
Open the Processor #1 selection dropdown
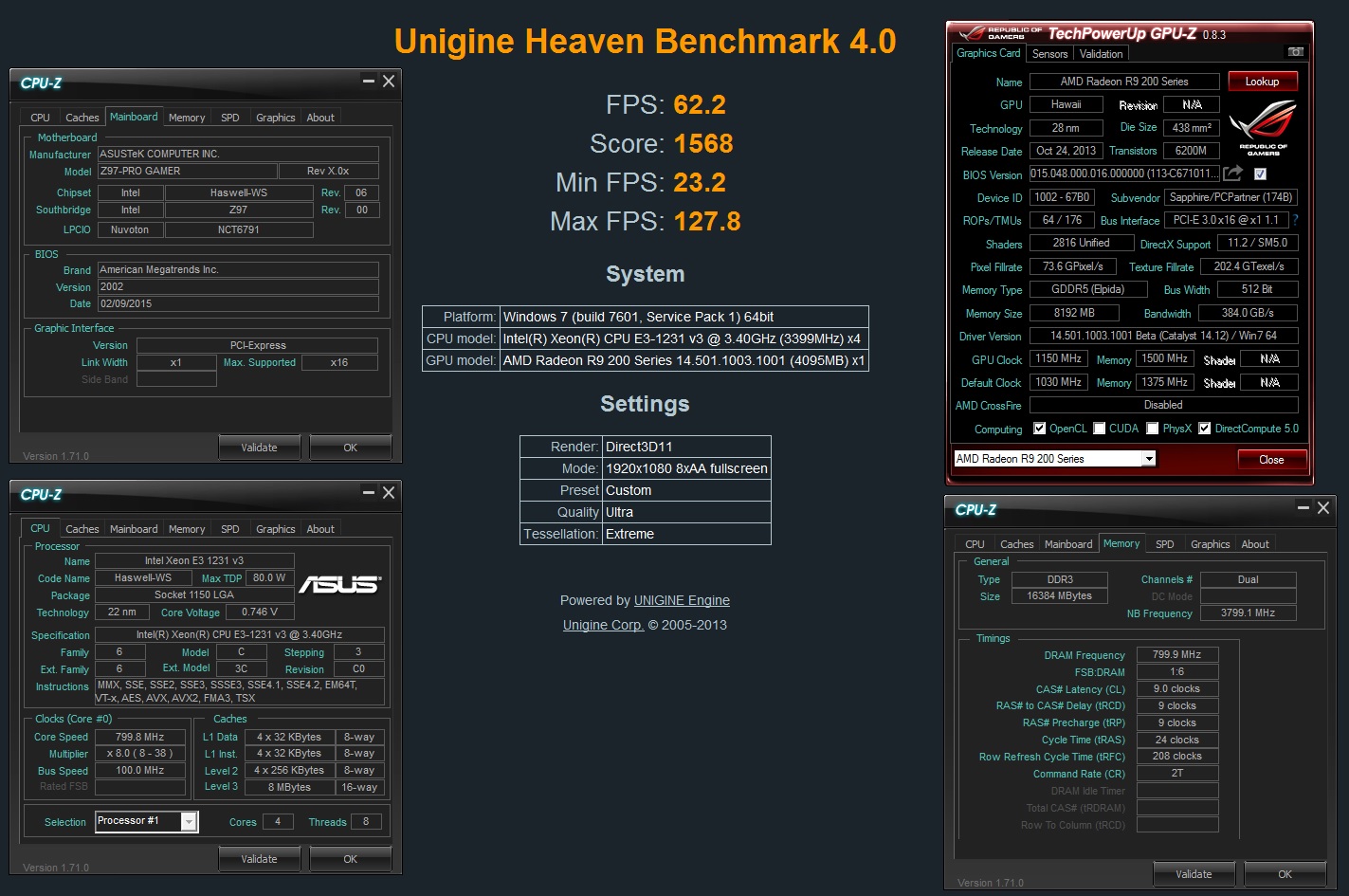(x=189, y=822)
